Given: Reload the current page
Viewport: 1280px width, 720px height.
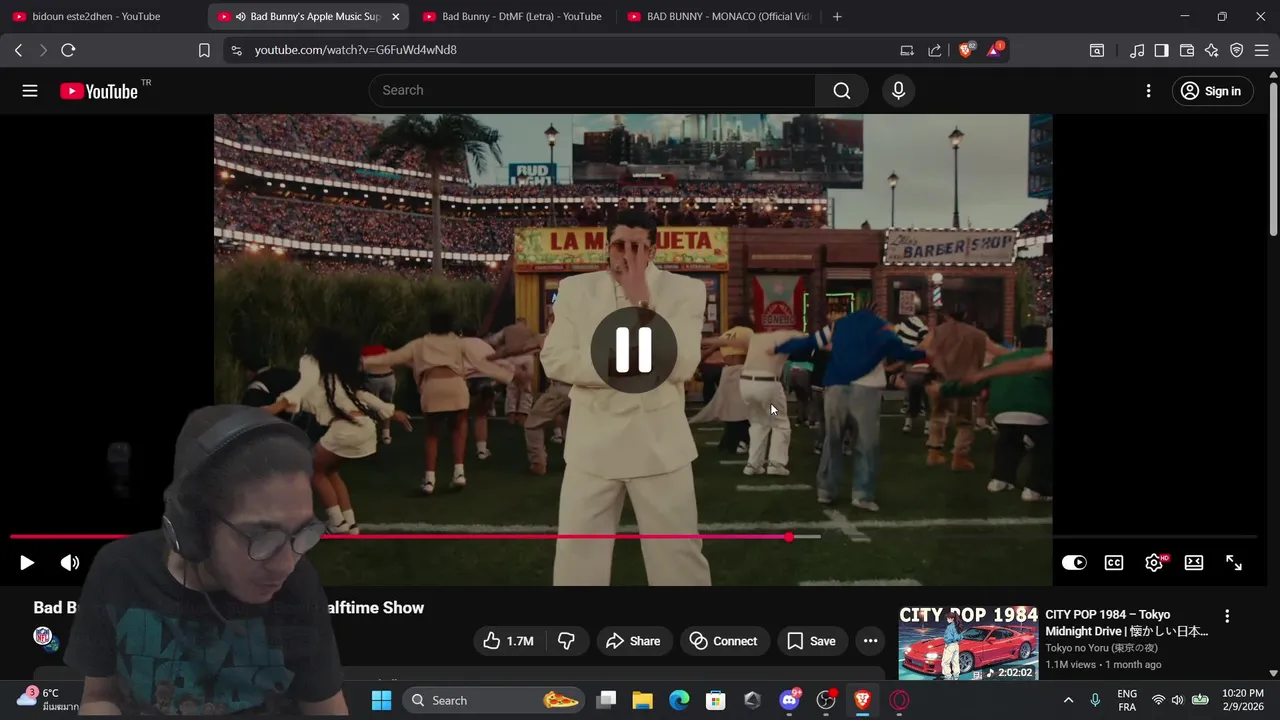Looking at the screenshot, I should [x=68, y=50].
